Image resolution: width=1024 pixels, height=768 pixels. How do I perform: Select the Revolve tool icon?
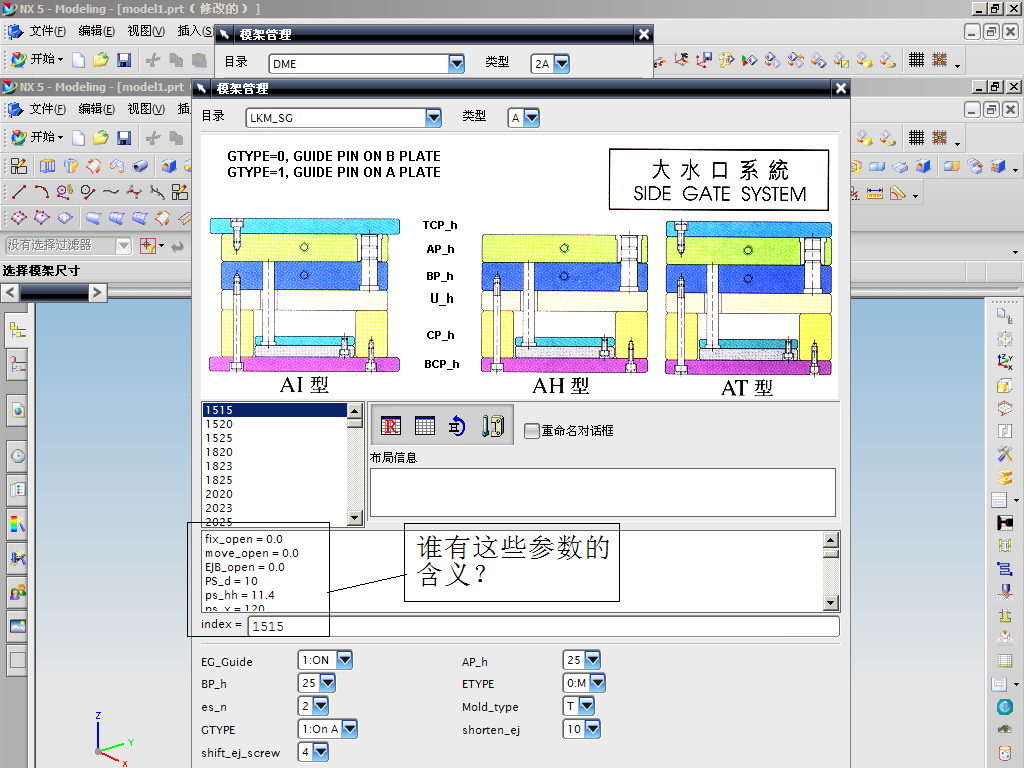71,166
